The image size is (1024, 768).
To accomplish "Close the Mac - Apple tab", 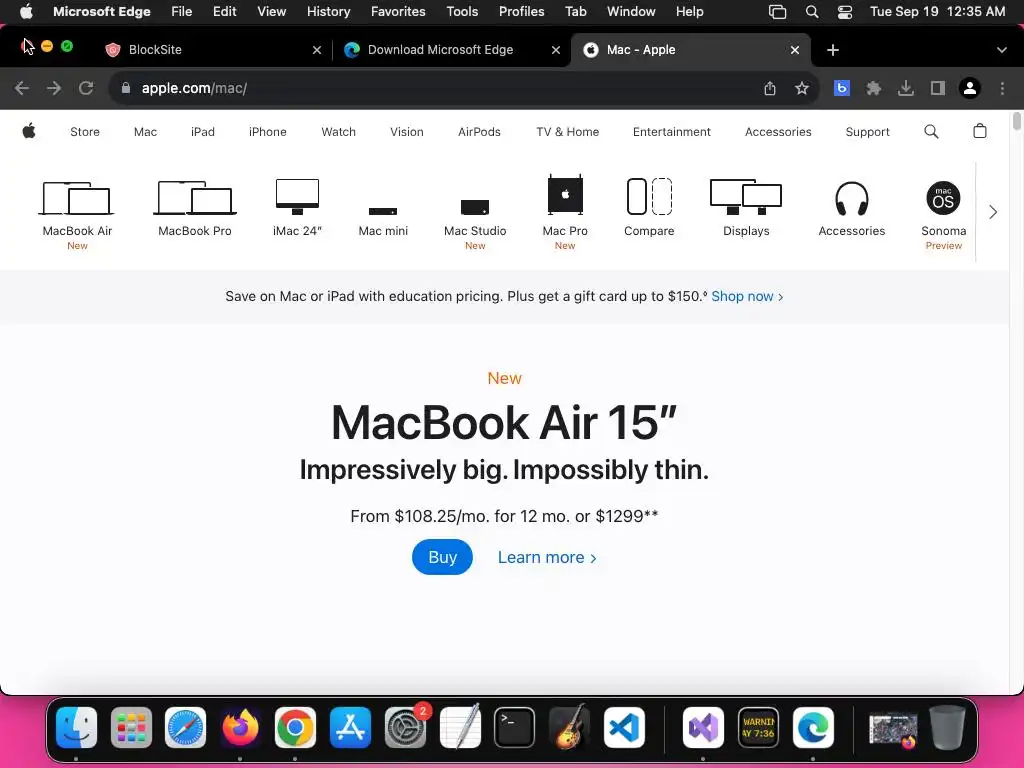I will point(795,50).
